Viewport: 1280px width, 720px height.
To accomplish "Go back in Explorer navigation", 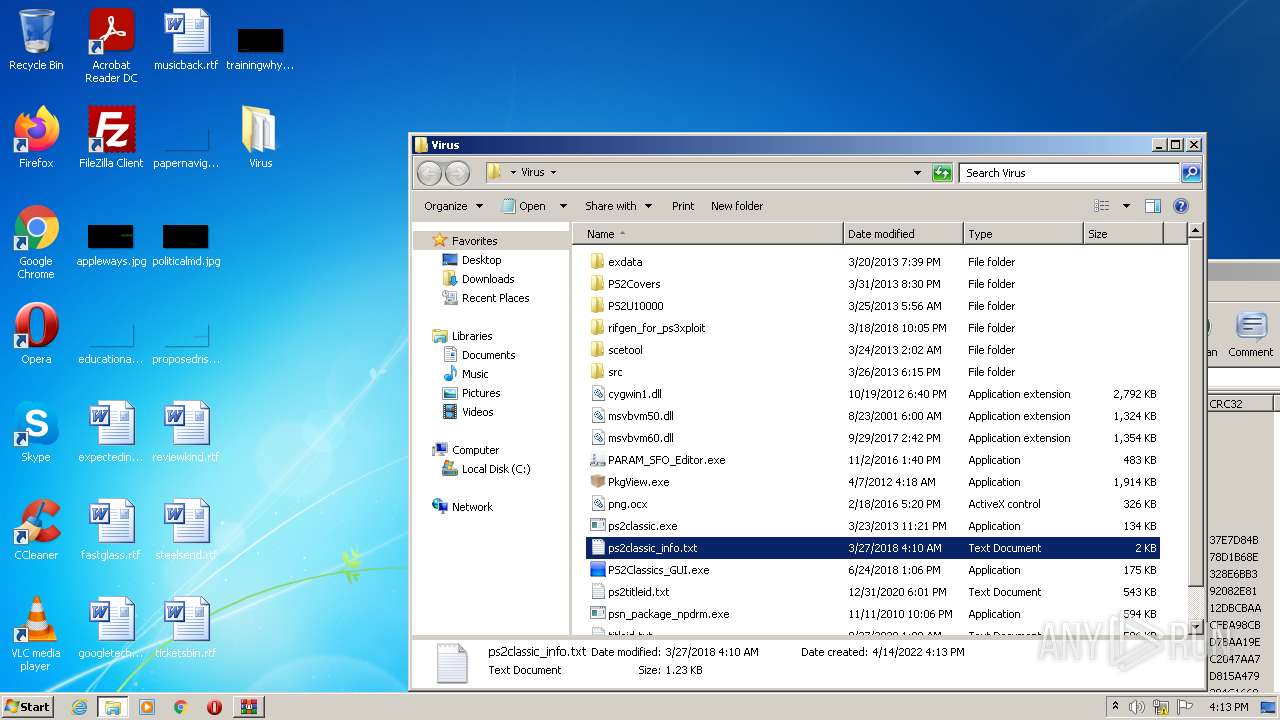I will pos(429,173).
